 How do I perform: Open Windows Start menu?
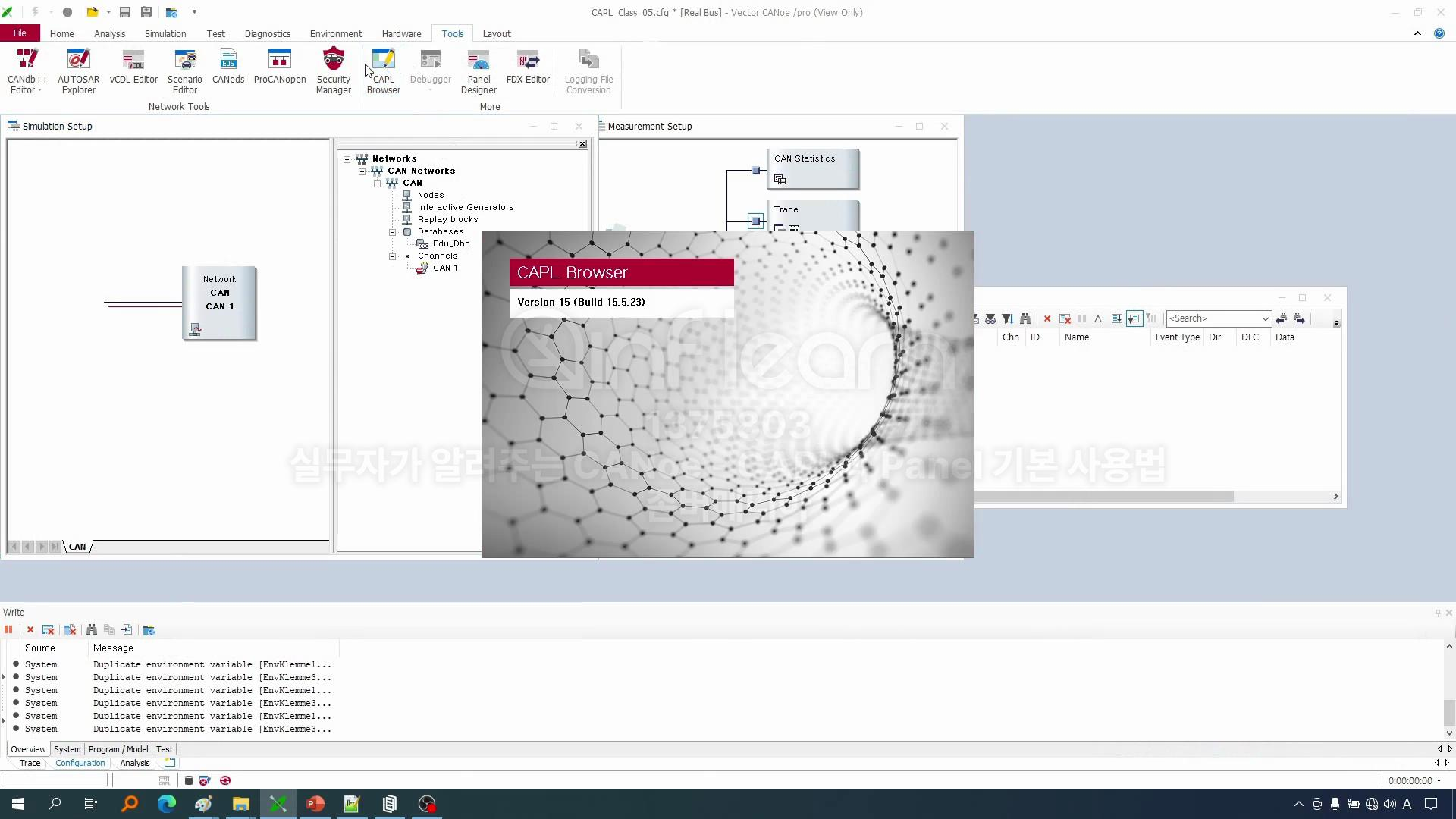point(18,804)
